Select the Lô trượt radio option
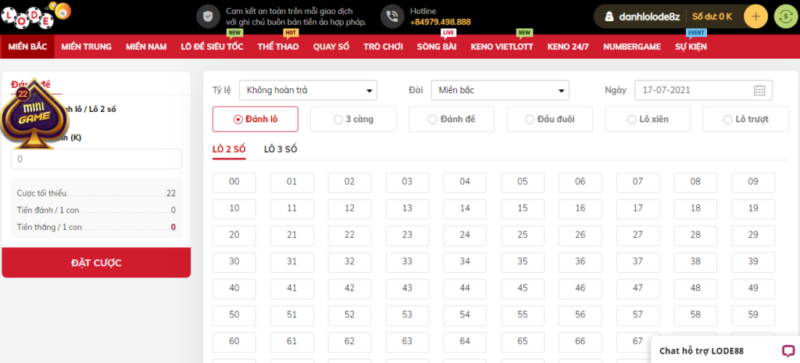The height and width of the screenshot is (363, 800). point(746,119)
